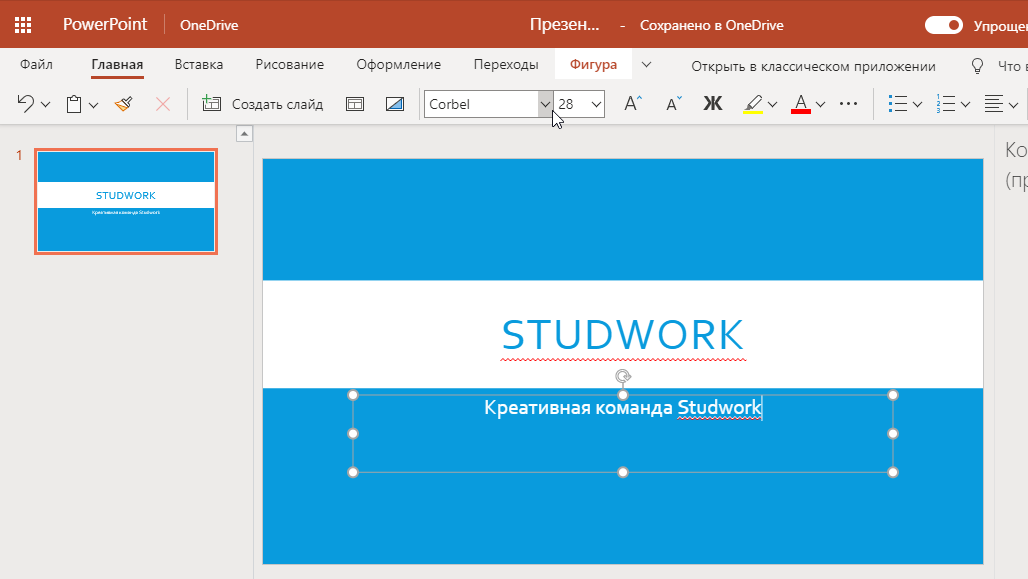Click the bulleted list icon
Viewport: 1028px width, 579px height.
[898, 104]
